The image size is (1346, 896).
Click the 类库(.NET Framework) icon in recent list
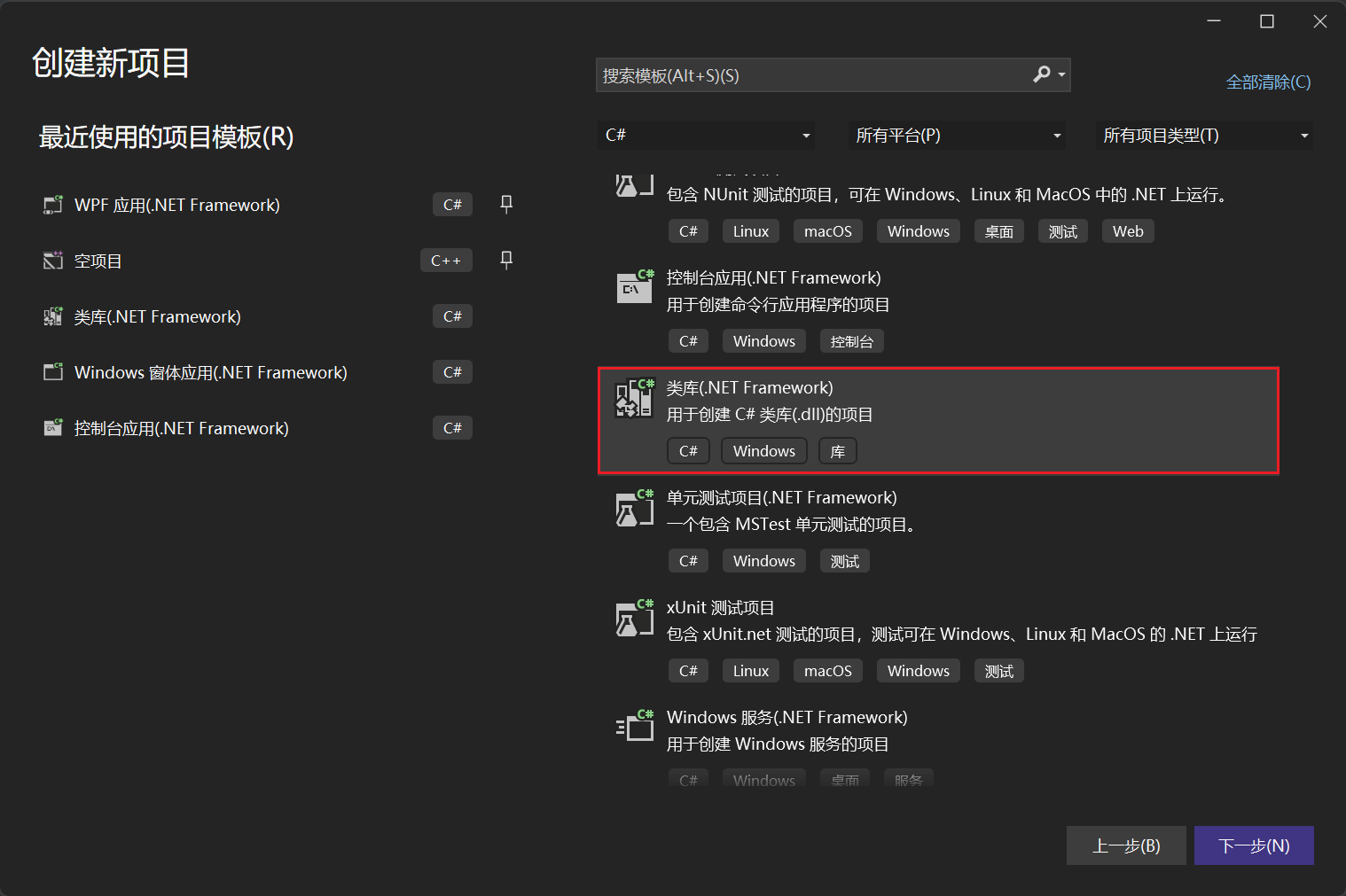(53, 316)
